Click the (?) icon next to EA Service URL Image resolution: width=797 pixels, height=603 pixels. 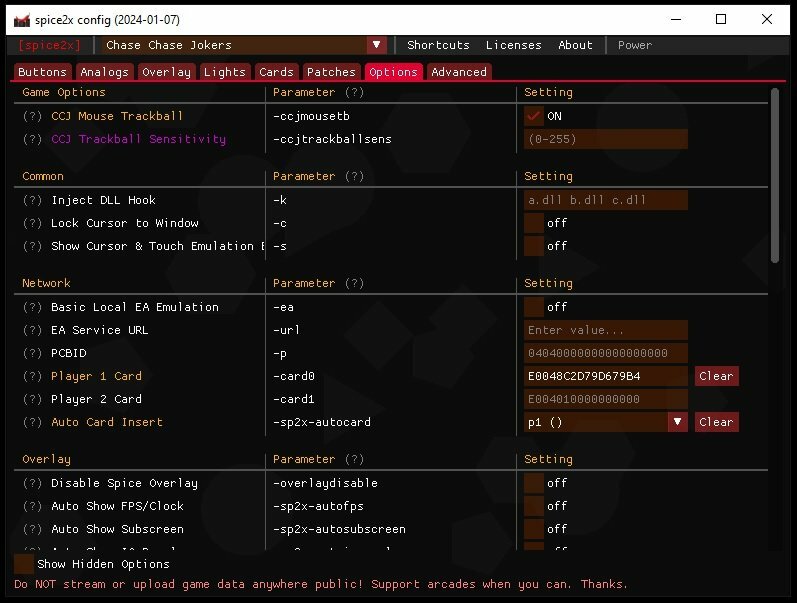33,330
